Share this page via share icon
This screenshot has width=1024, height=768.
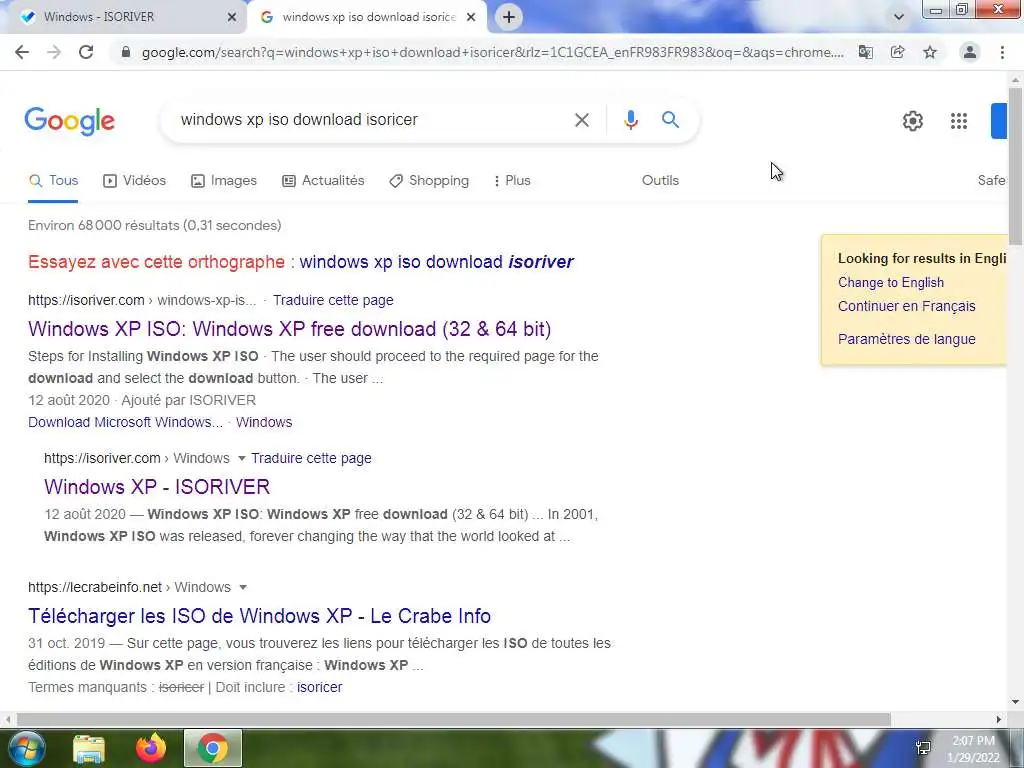(898, 52)
